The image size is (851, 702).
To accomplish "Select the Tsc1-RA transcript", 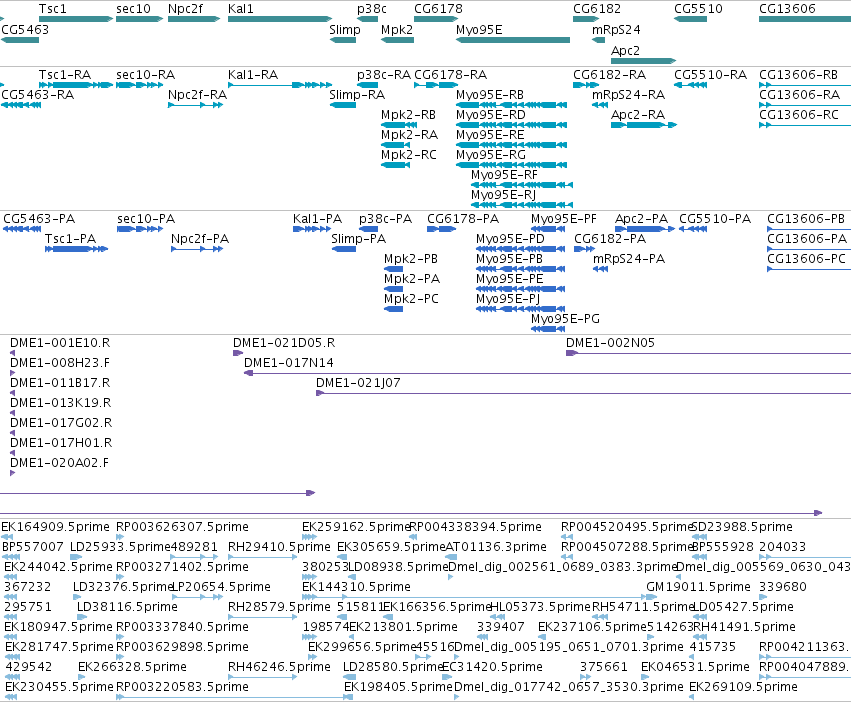I will pos(76,85).
